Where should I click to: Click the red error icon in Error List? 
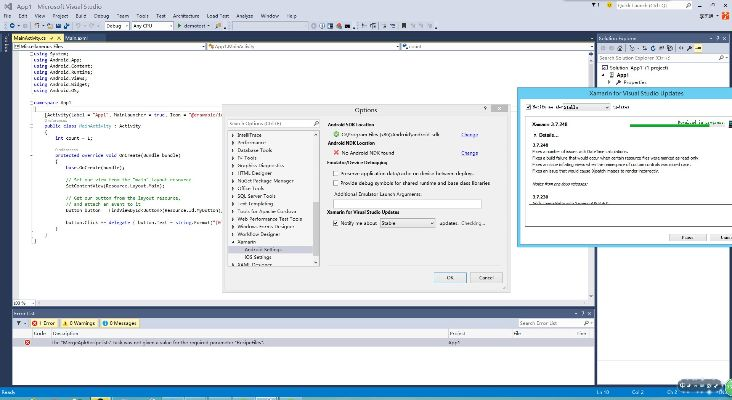28,342
